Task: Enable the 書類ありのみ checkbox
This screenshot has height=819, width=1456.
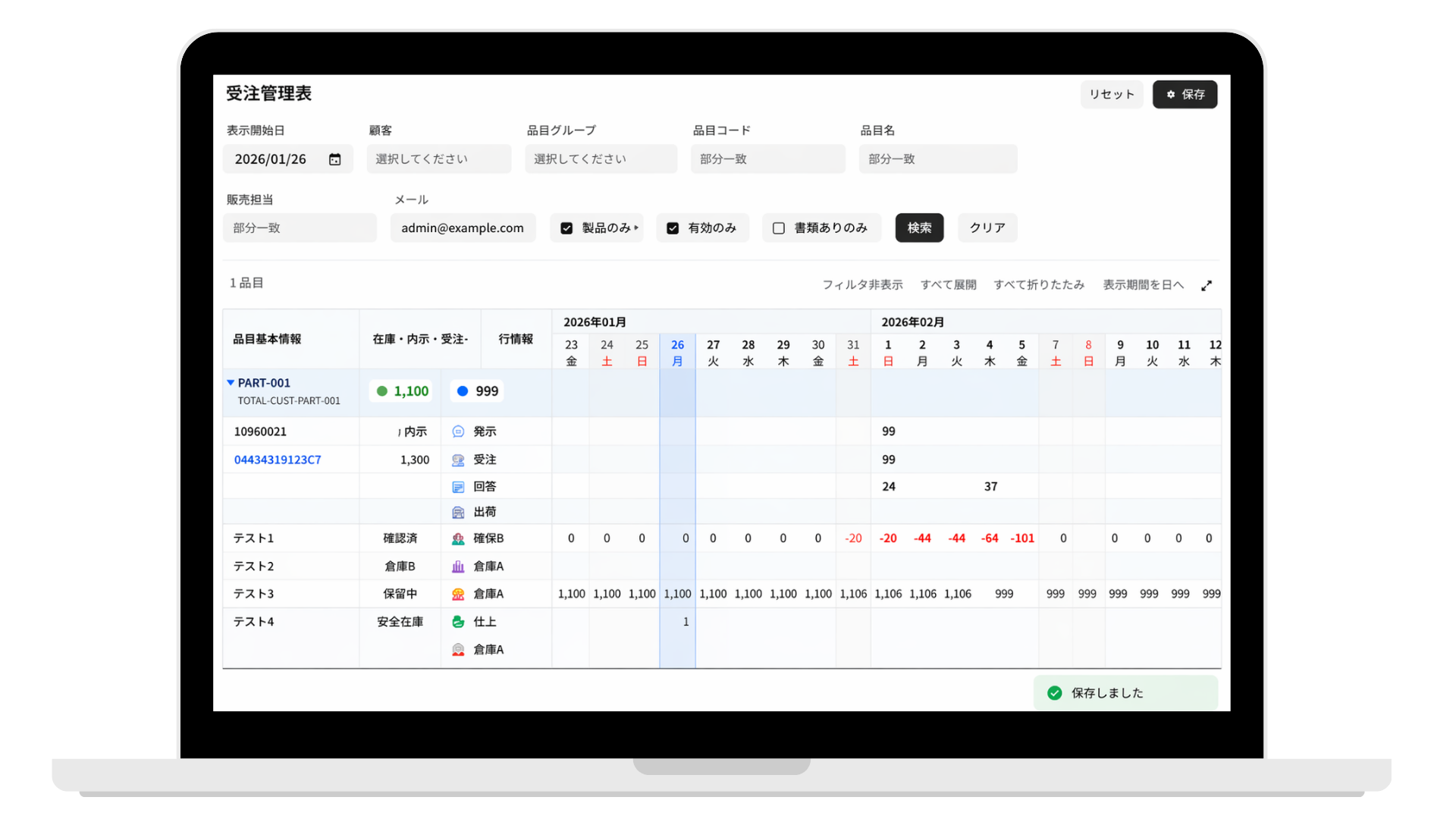Action: click(779, 228)
